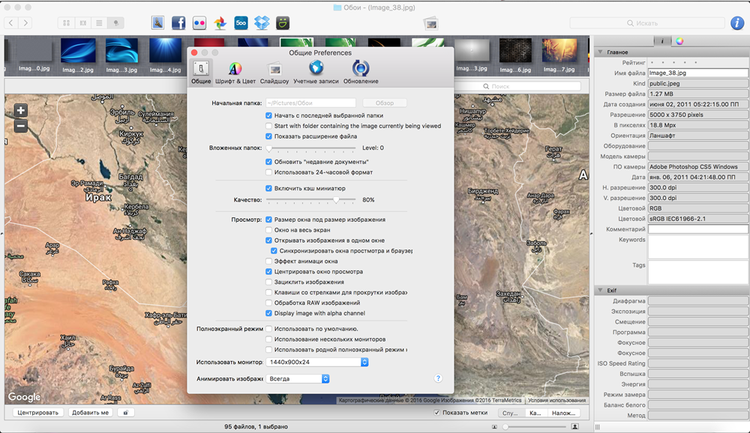The image size is (750, 433).
Task: Click the Имя файла field Image_38.jpg
Action: [698, 73]
